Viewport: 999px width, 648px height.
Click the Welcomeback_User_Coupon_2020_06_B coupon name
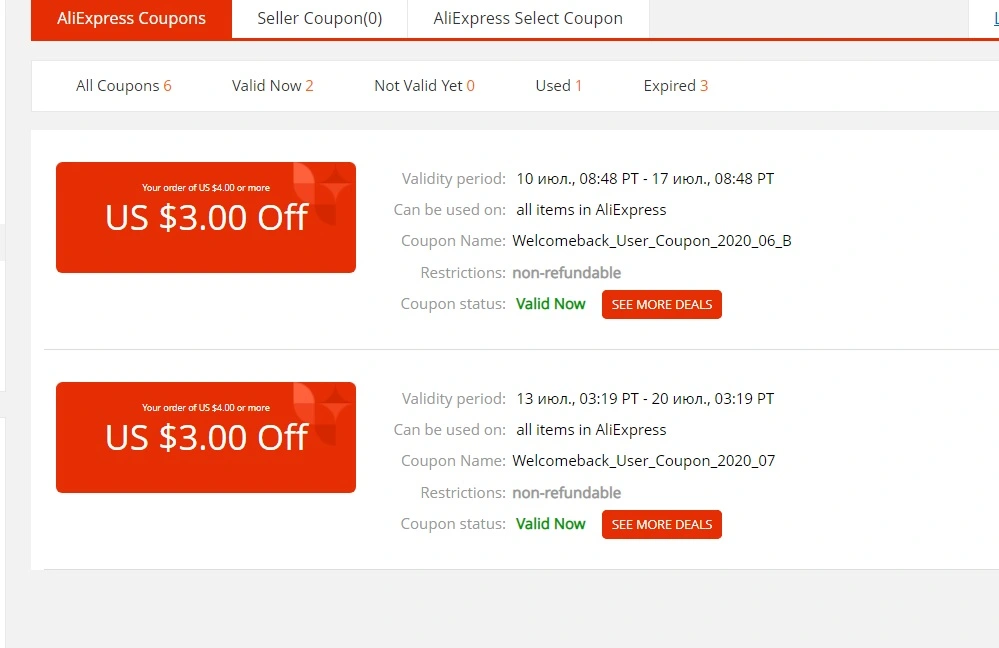(x=652, y=241)
